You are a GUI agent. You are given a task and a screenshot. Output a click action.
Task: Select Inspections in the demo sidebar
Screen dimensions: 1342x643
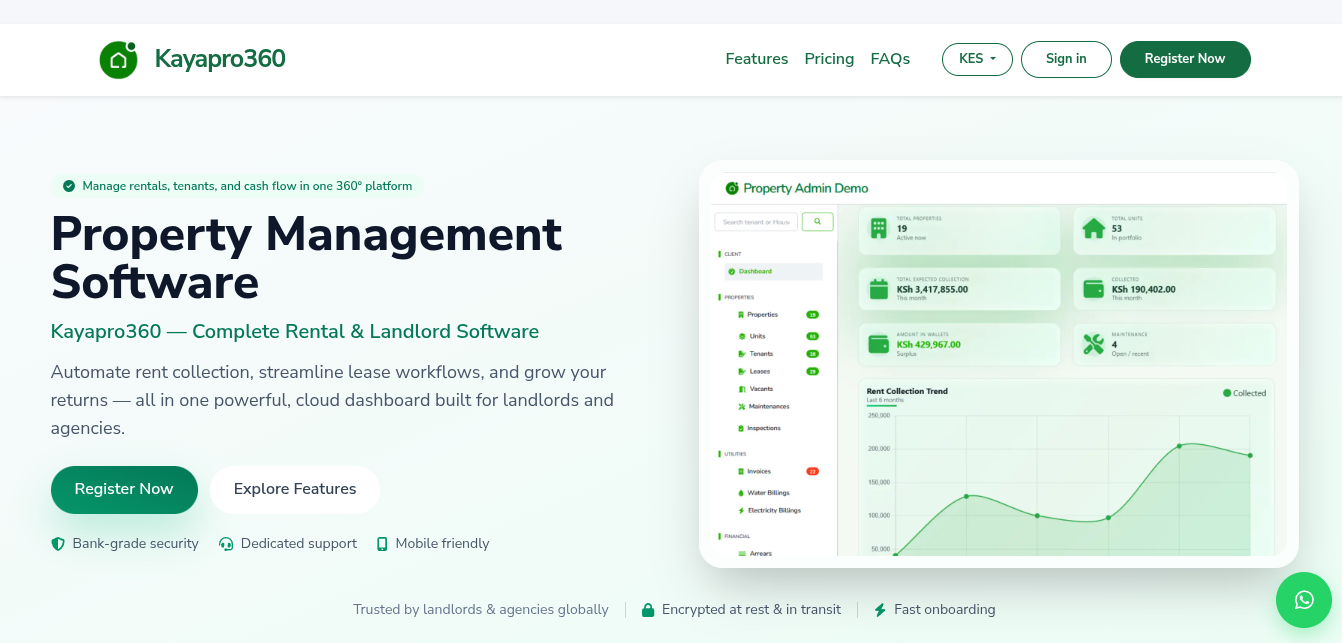(764, 428)
